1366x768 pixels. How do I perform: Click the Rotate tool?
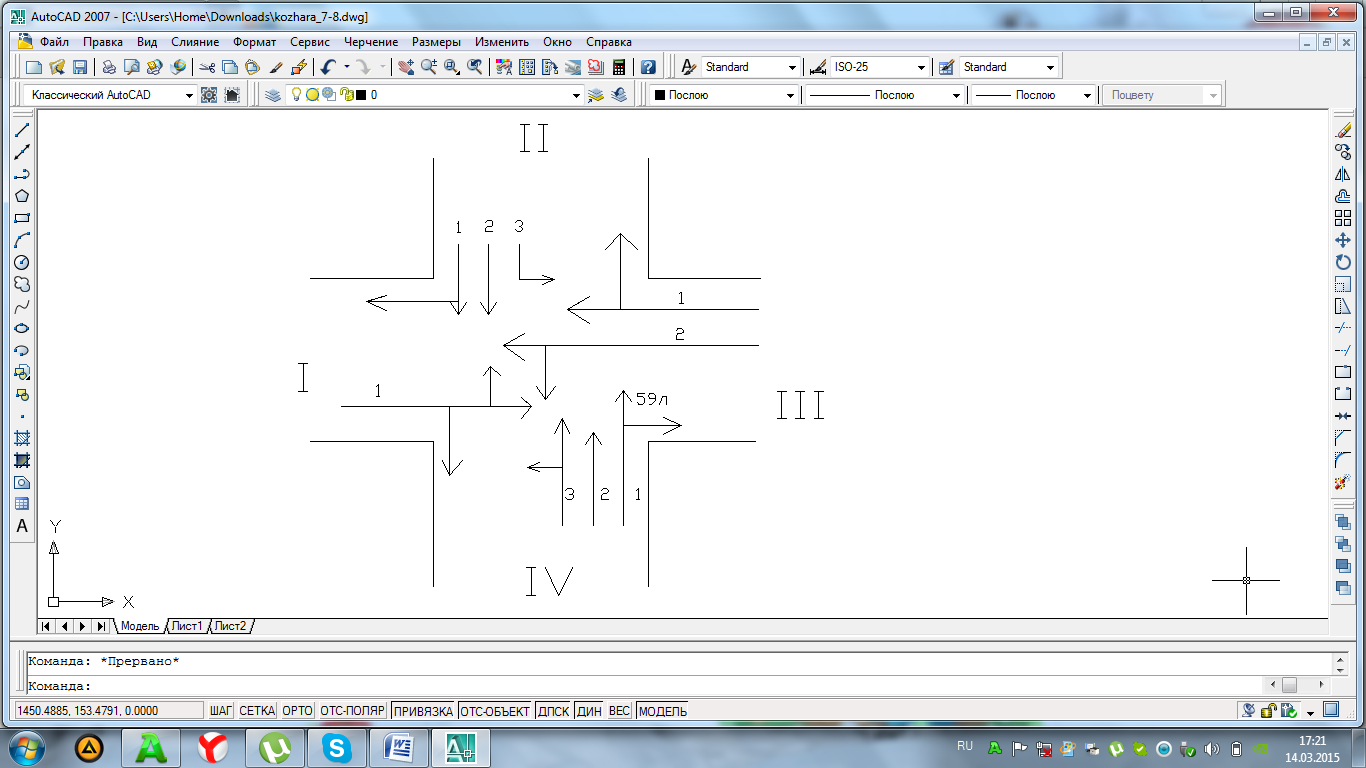click(x=1343, y=262)
